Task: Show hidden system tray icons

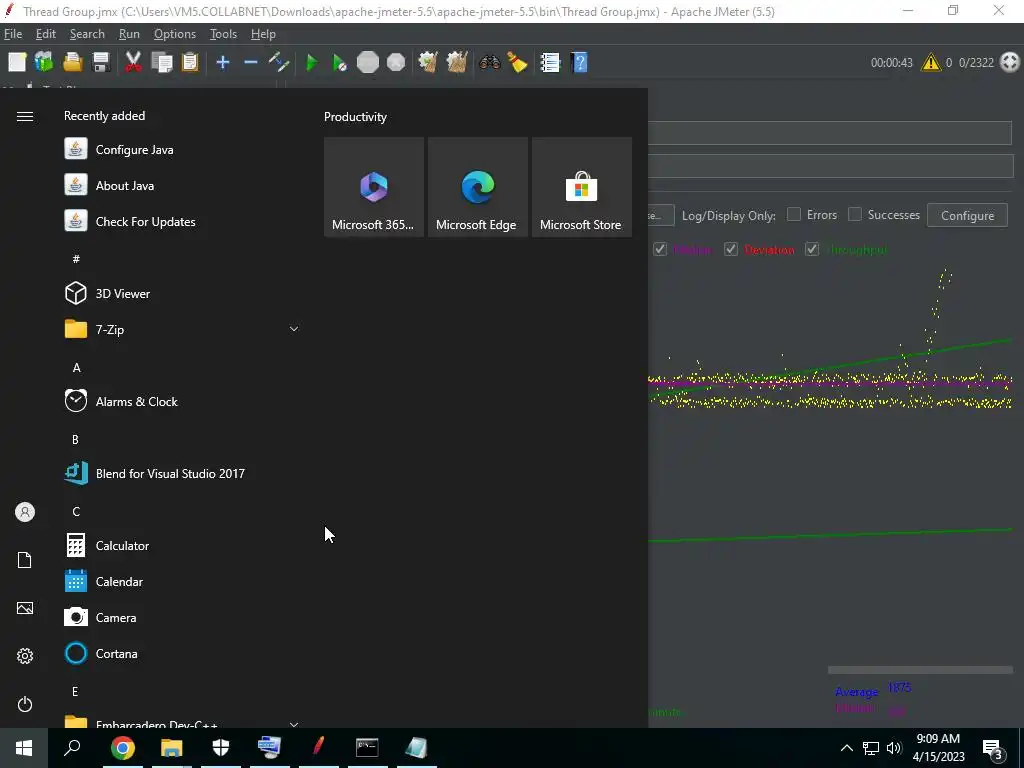Action: point(846,748)
